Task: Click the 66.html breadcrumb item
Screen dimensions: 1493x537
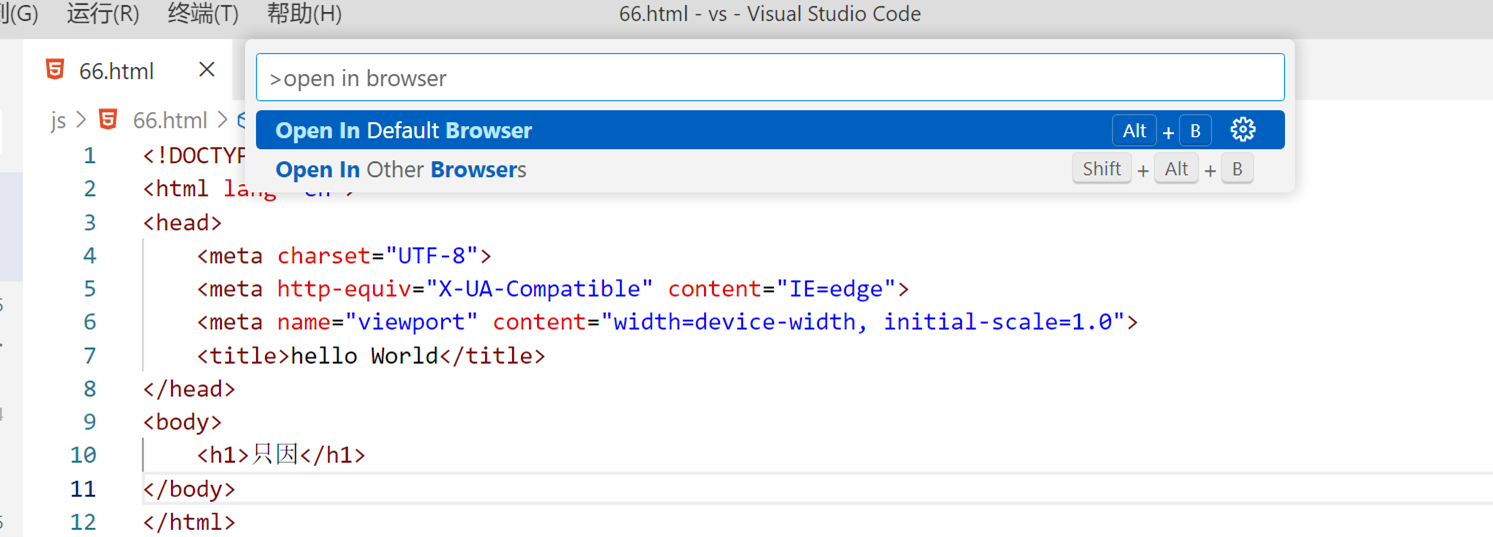Action: tap(170, 121)
